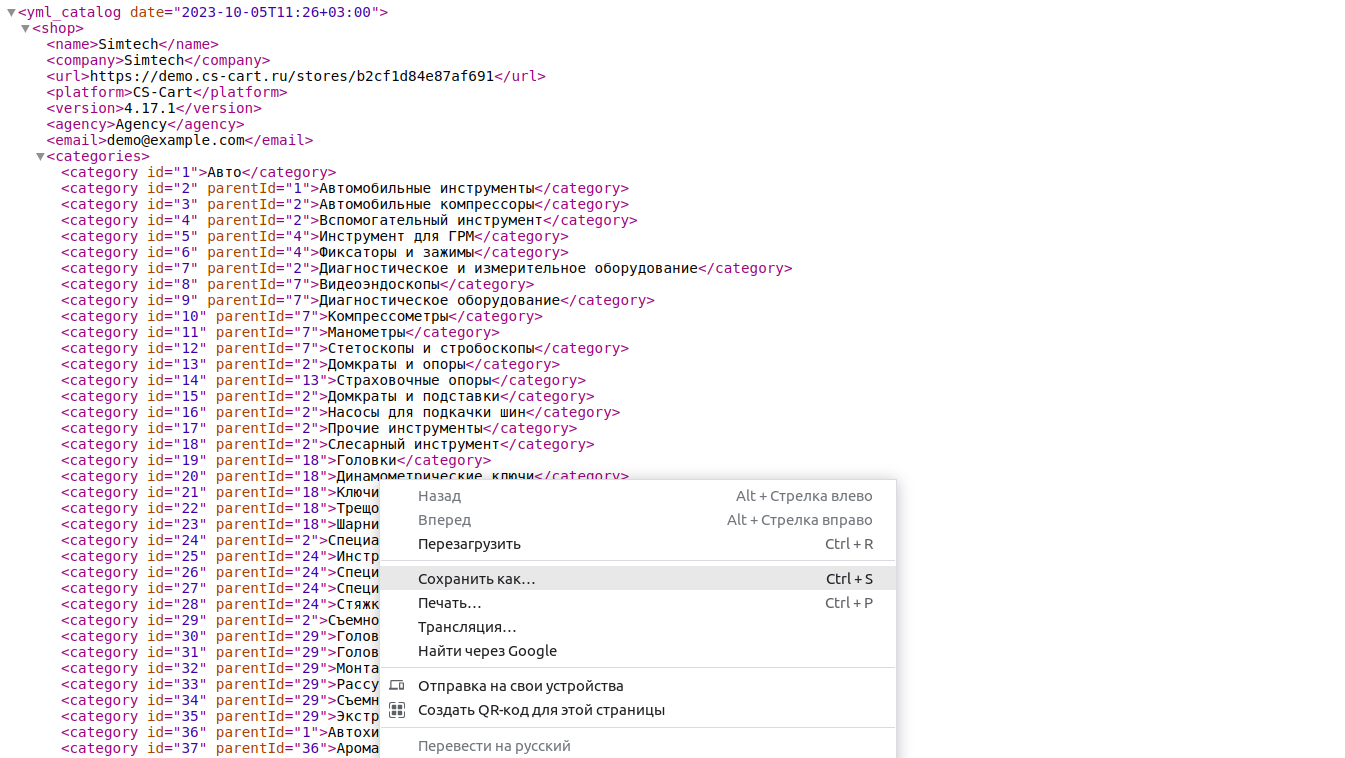Select "Найти через Google" menu entry
Image resolution: width=1345 pixels, height=758 pixels.
(487, 651)
